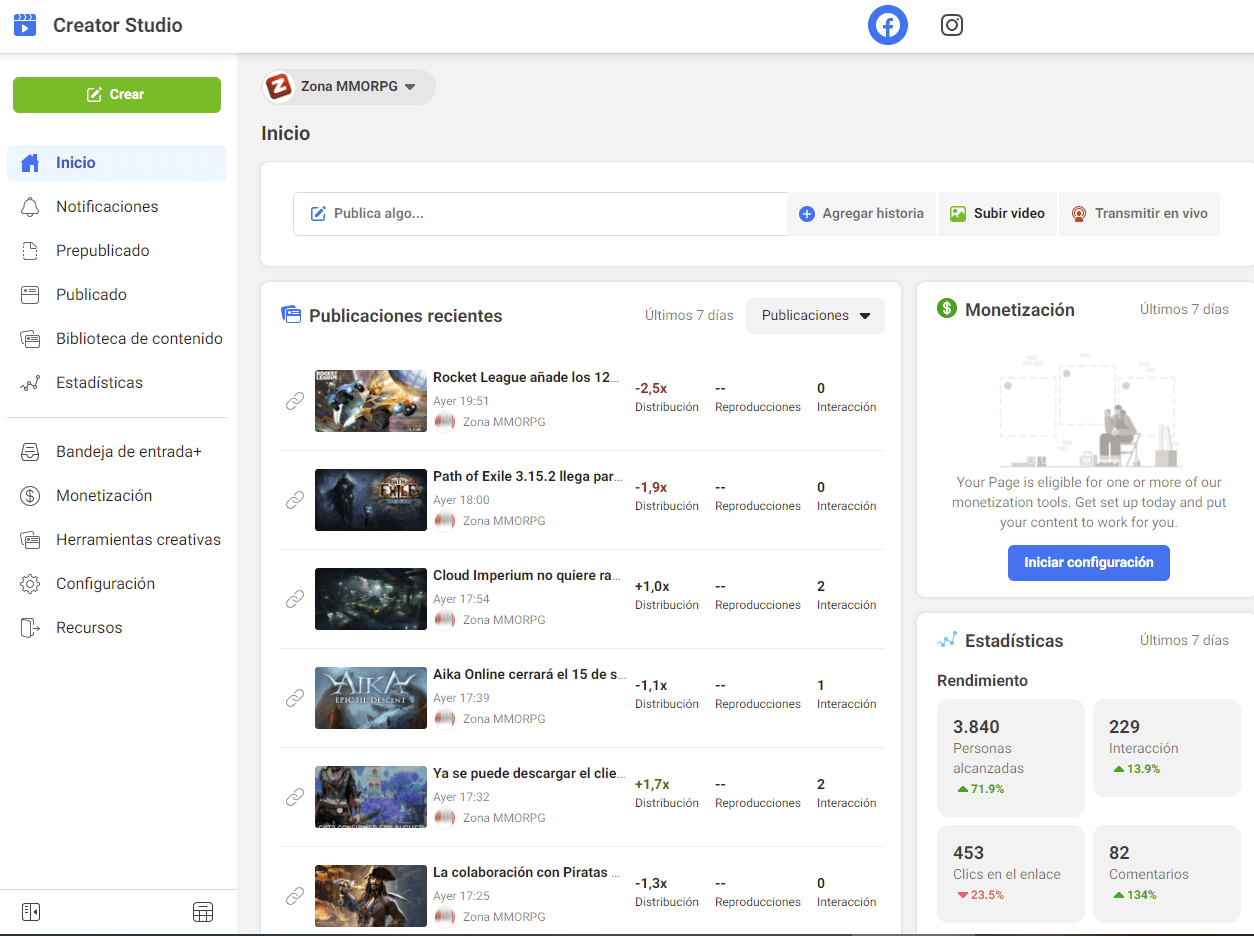Screen dimensions: 1254x936
Task: Click the Iniciar configuración button
Action: point(1088,563)
